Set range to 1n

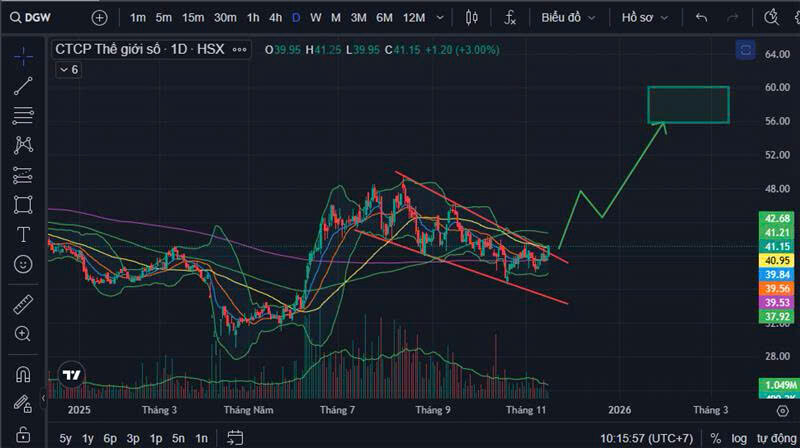click(202, 438)
